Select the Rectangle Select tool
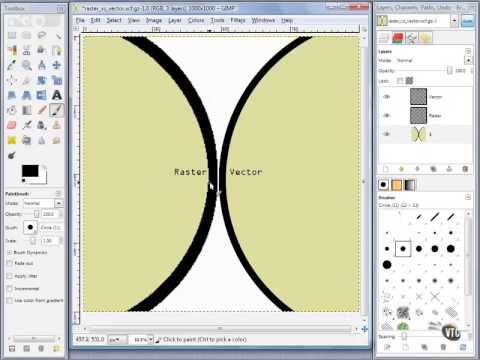The image size is (480, 360). point(12,35)
